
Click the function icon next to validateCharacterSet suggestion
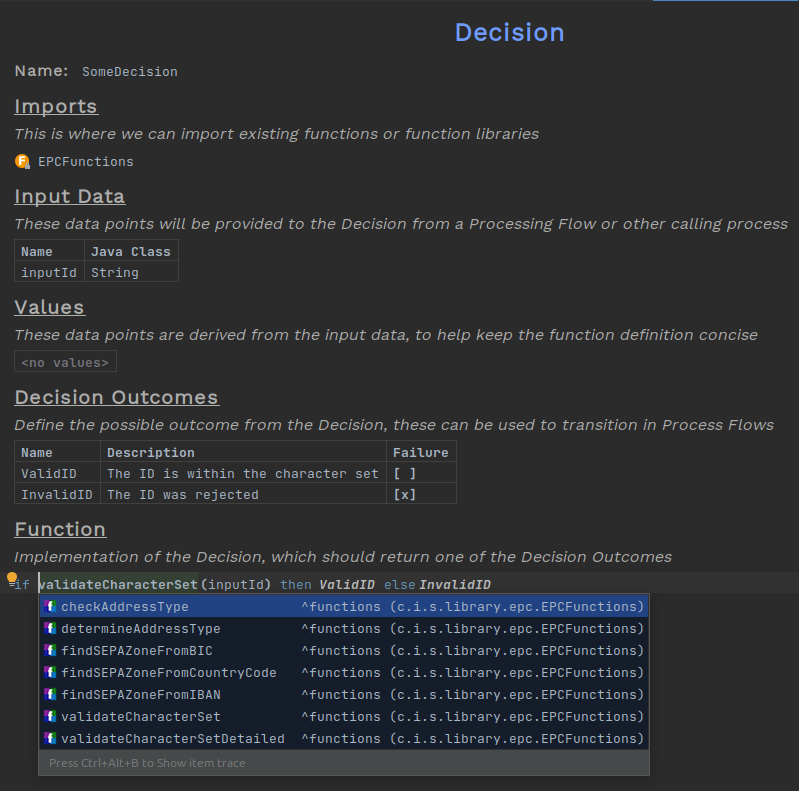(50, 716)
